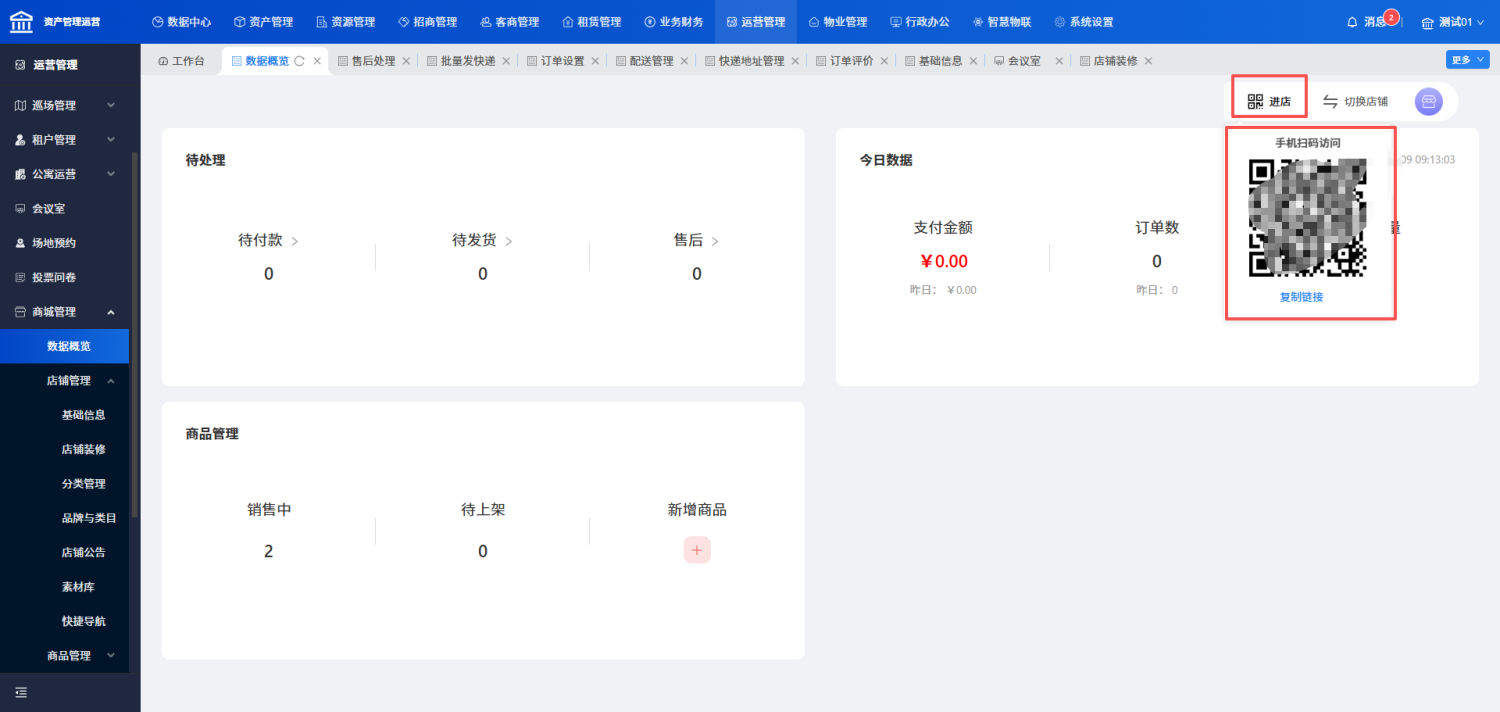Click the purple store avatar icon
Image resolution: width=1500 pixels, height=712 pixels.
(1429, 101)
